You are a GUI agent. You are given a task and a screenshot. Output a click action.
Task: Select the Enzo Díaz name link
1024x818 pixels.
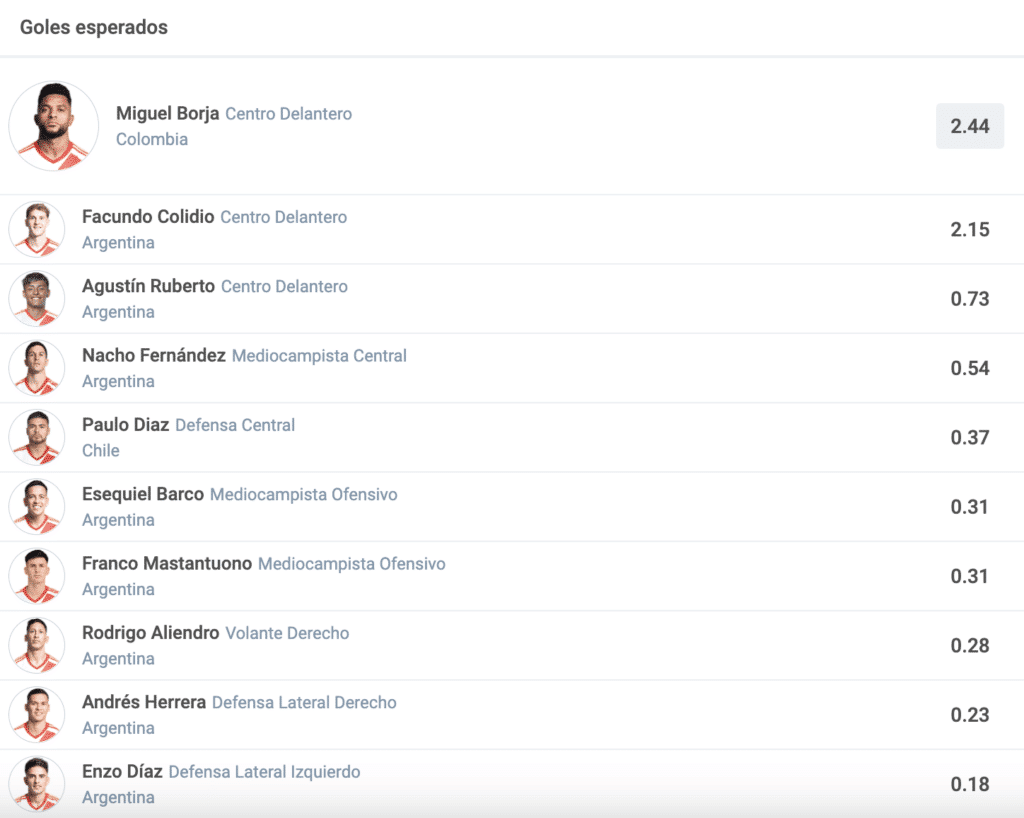[122, 772]
